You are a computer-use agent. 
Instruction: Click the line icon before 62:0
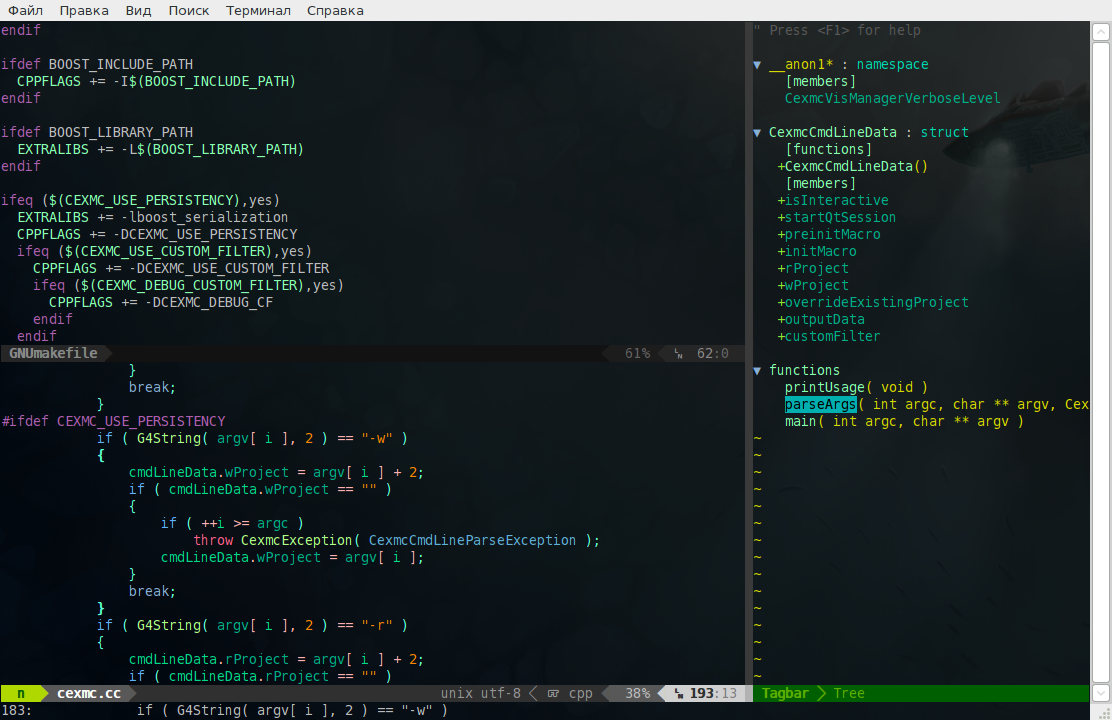click(679, 353)
